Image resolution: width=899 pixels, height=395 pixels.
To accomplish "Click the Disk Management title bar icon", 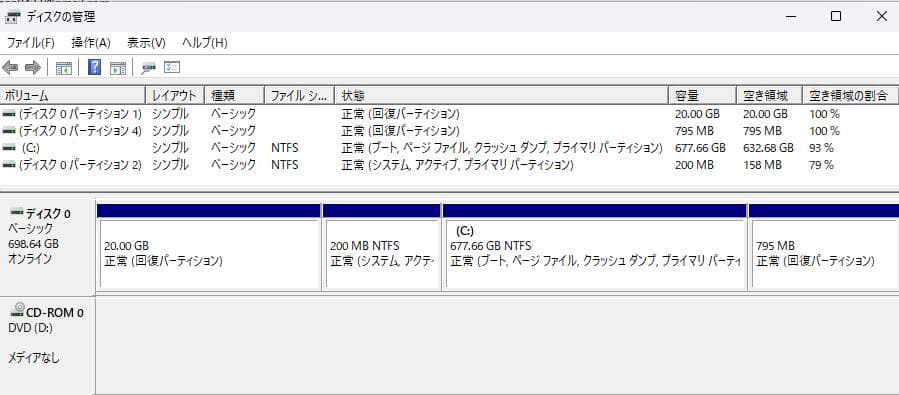I will 13,17.
